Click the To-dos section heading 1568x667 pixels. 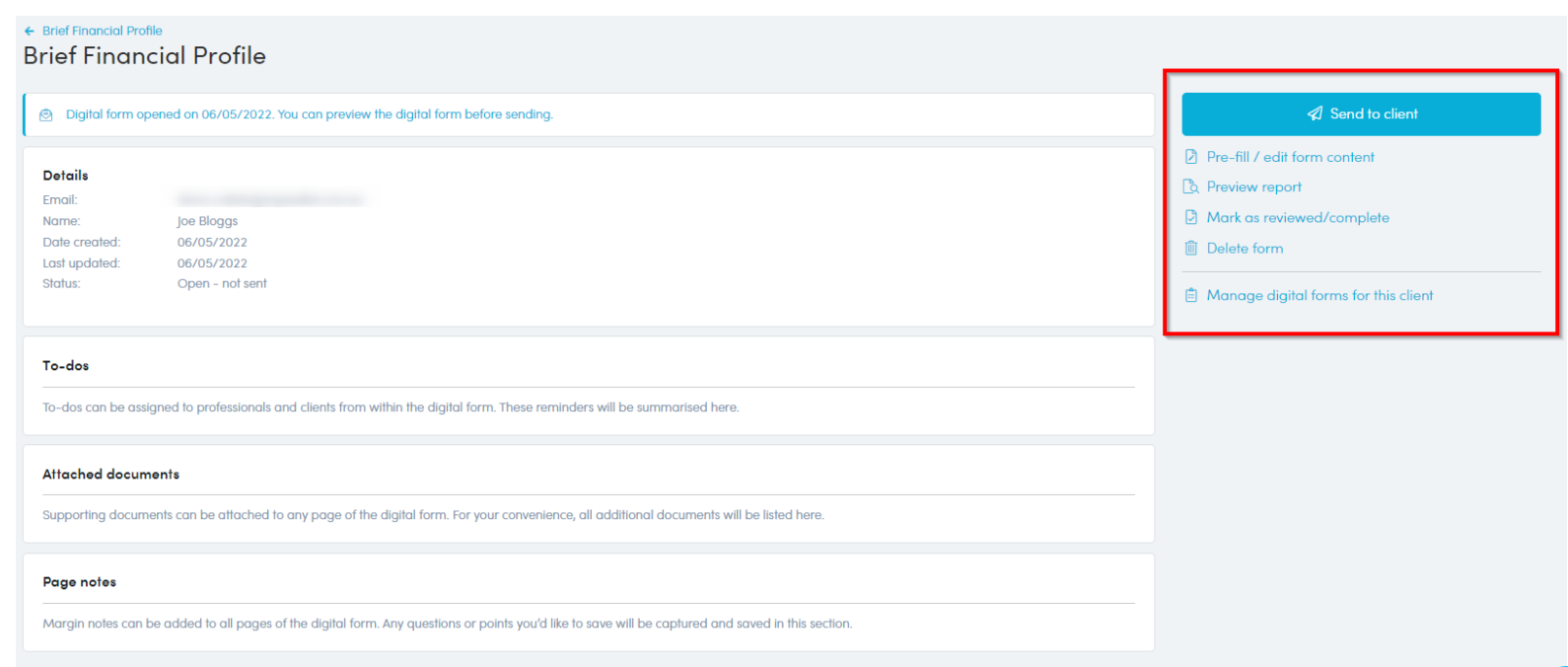click(x=65, y=366)
